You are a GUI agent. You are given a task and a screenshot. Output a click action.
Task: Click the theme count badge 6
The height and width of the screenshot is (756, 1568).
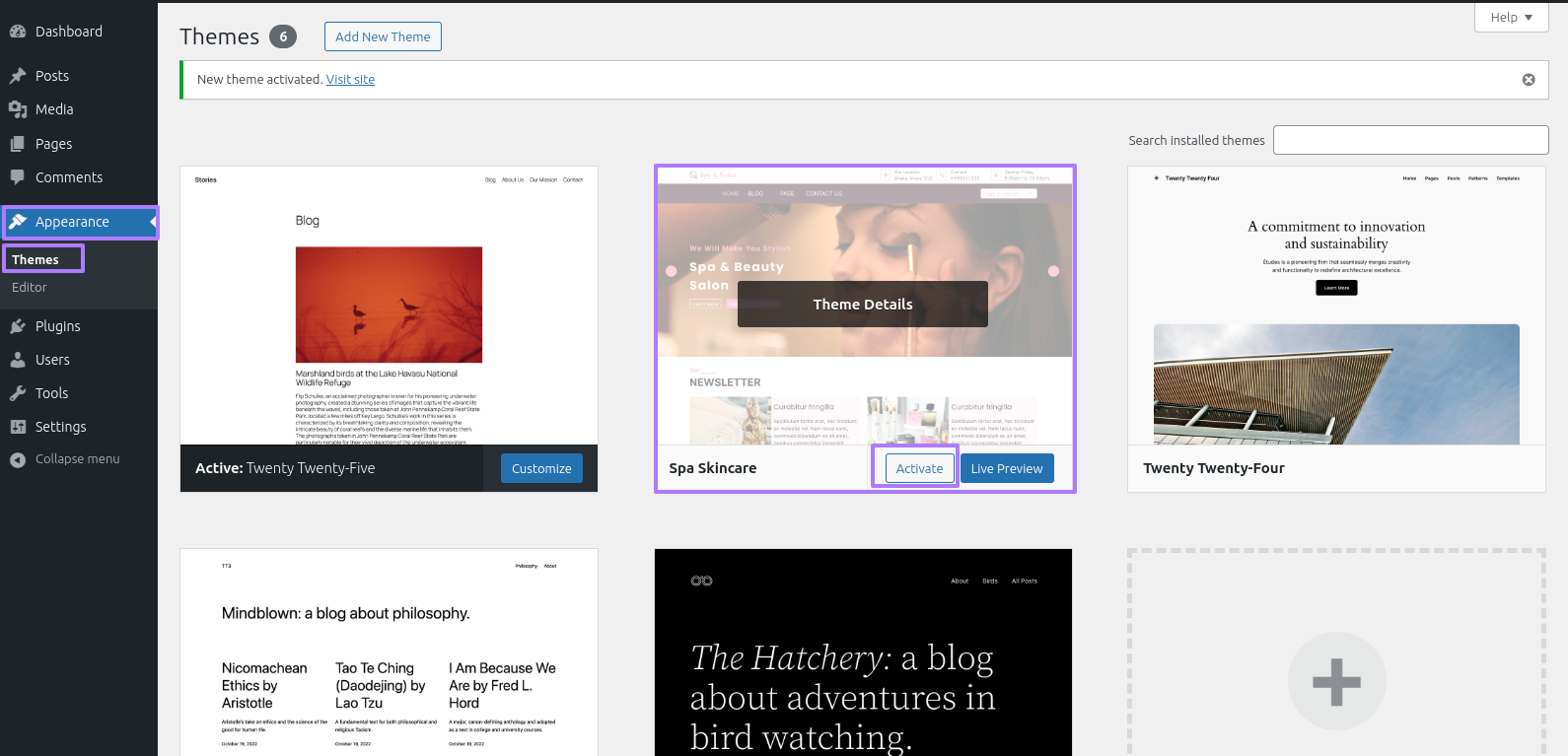point(283,36)
